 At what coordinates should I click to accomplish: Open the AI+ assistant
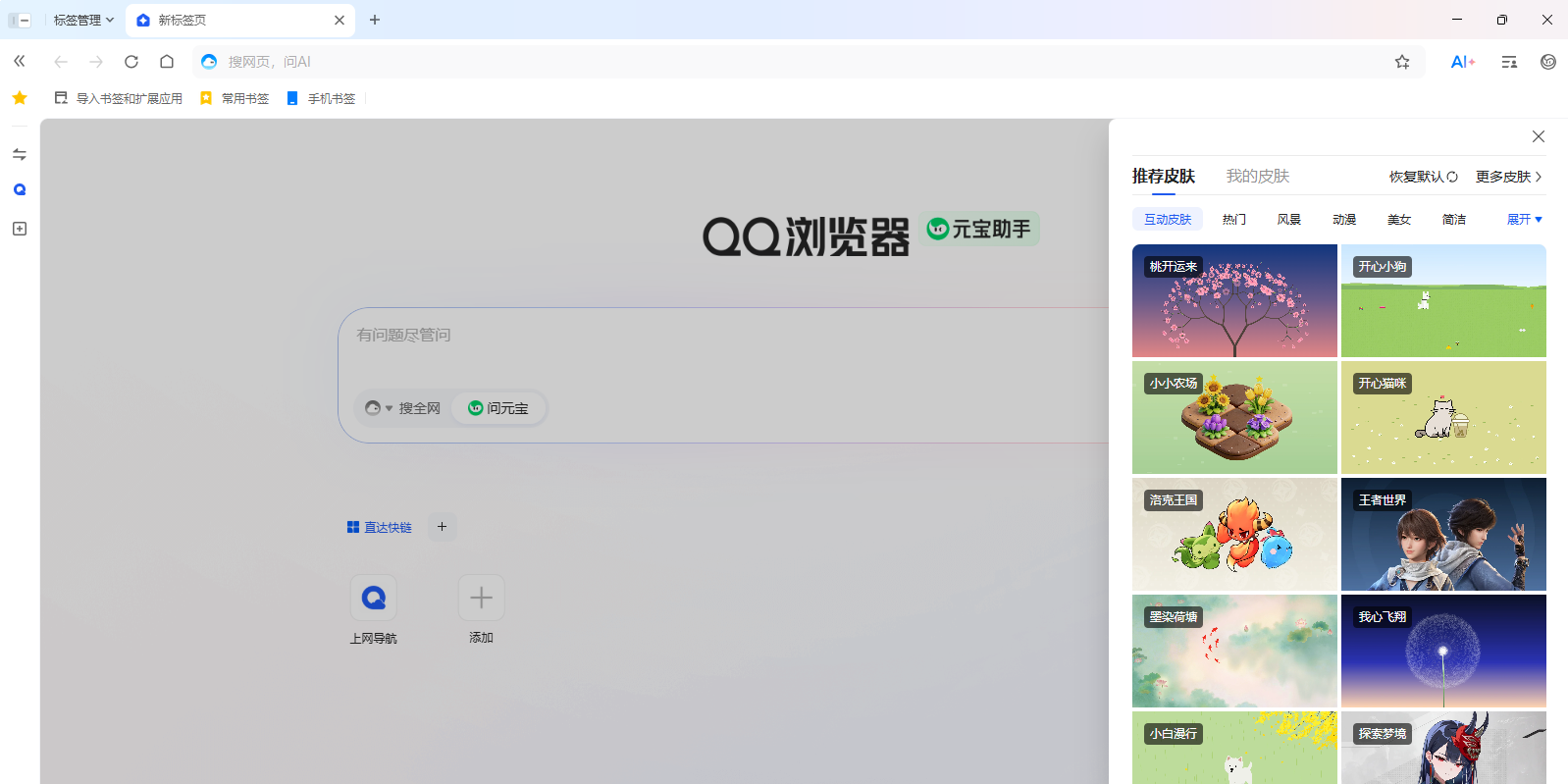pyautogui.click(x=1463, y=62)
